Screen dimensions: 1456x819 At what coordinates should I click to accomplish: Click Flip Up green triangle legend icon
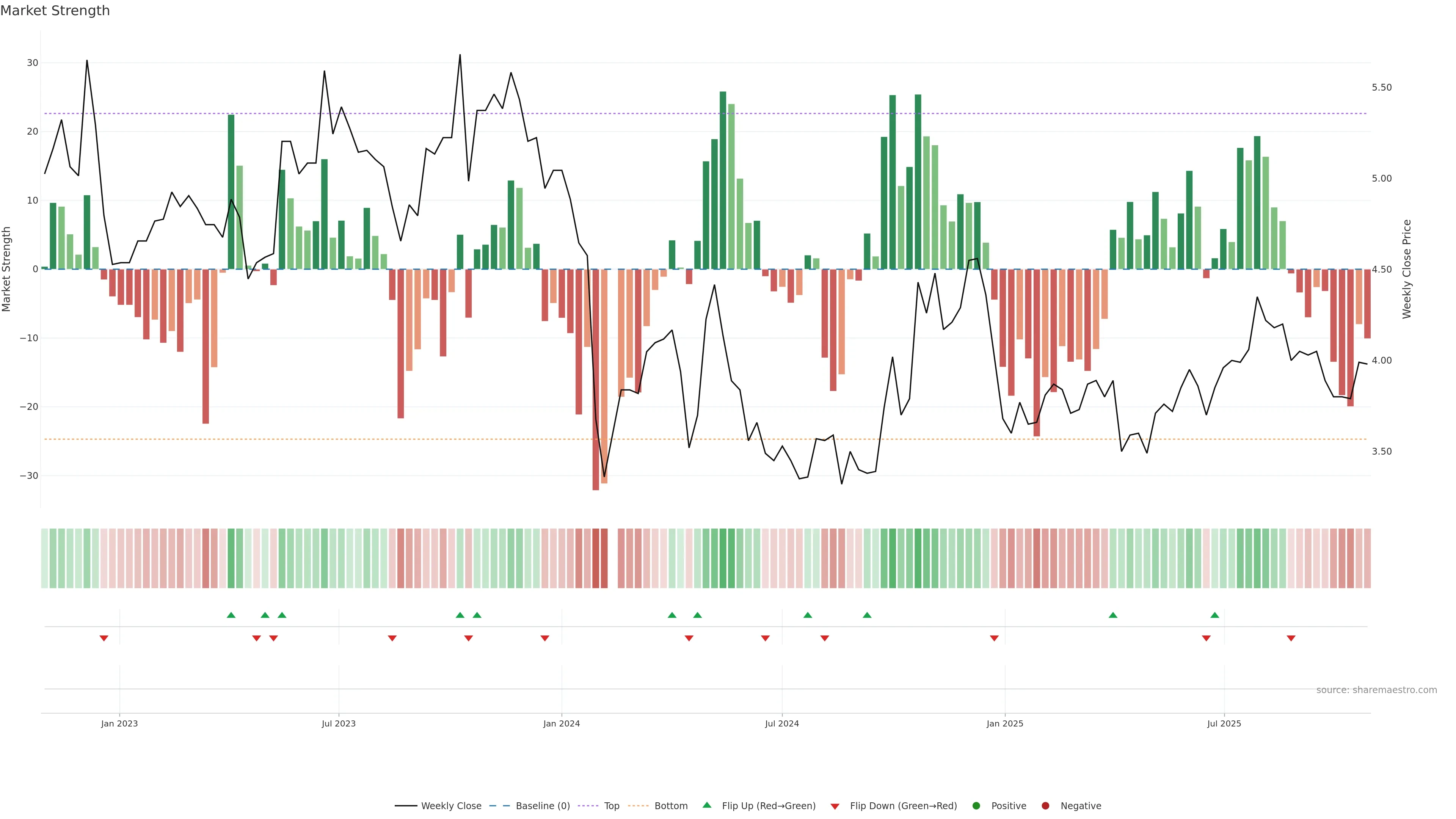[706, 805]
